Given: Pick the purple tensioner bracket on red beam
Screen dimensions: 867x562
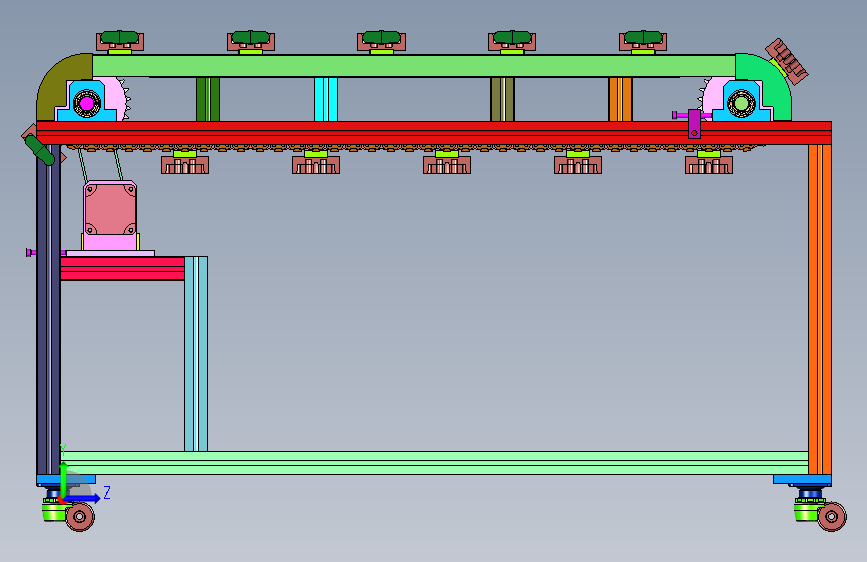Looking at the screenshot, I should click(x=694, y=124).
